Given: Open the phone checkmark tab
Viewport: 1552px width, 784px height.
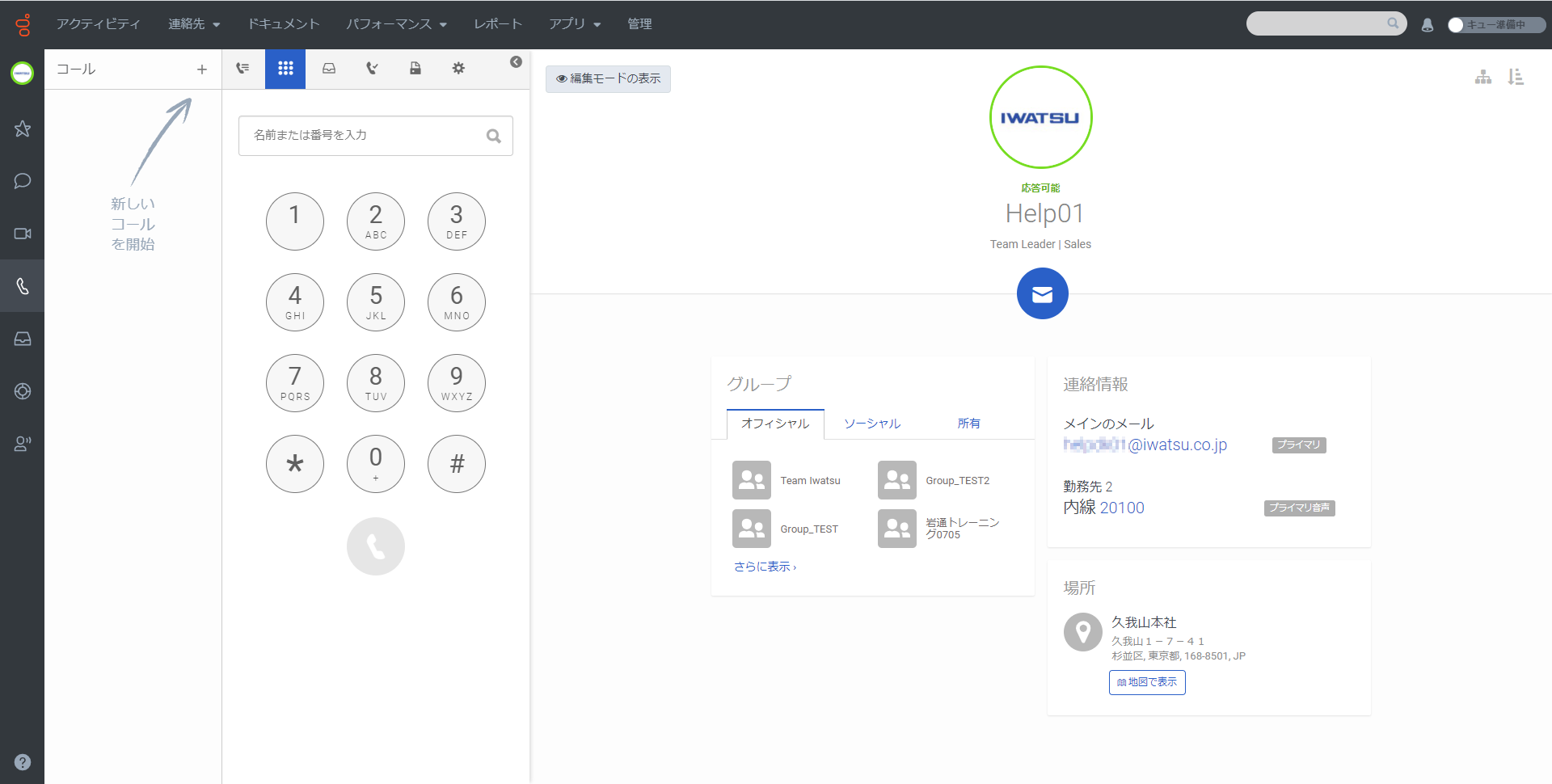Looking at the screenshot, I should click(372, 69).
